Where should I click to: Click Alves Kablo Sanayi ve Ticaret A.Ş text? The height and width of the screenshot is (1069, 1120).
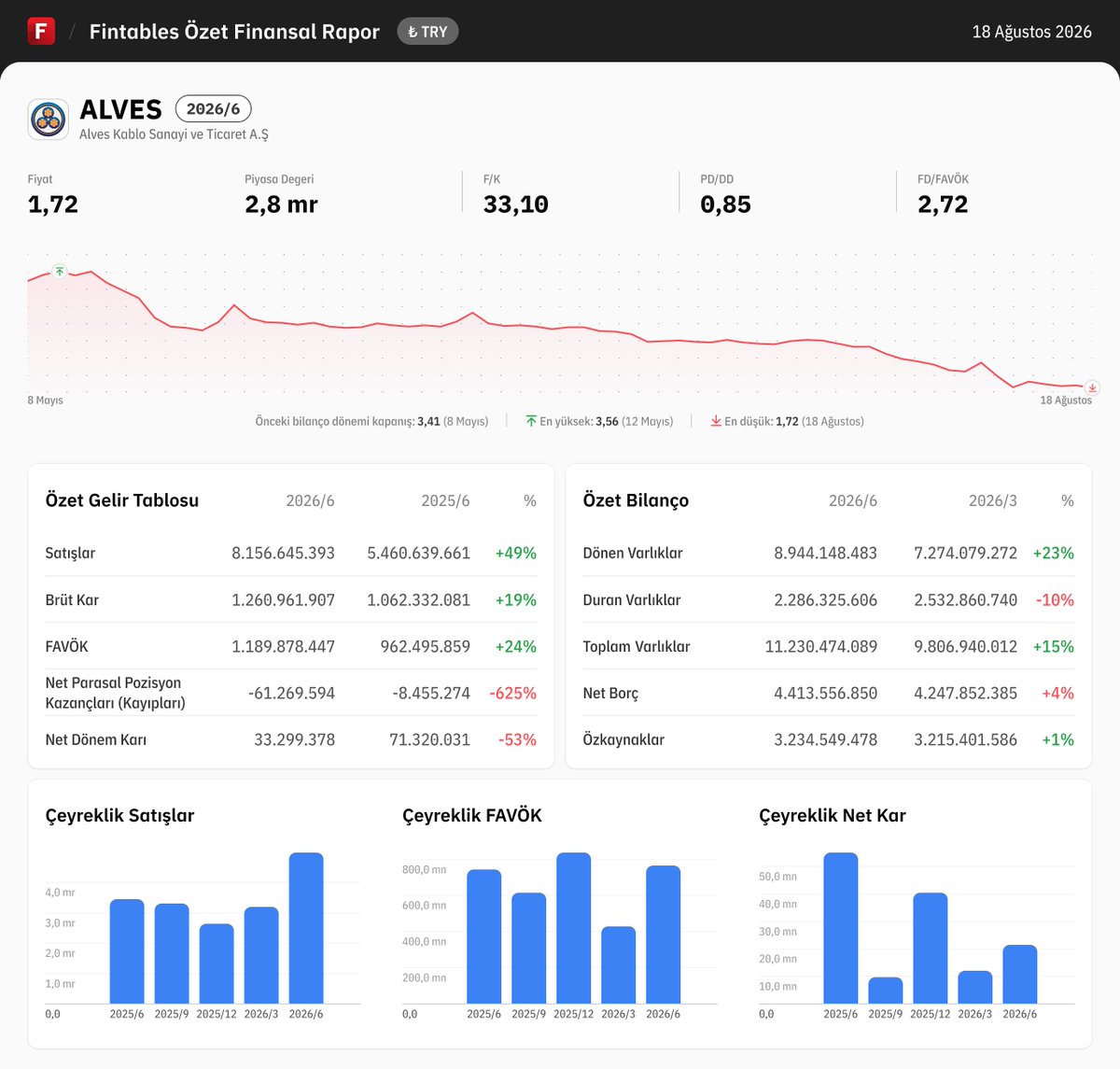click(174, 134)
